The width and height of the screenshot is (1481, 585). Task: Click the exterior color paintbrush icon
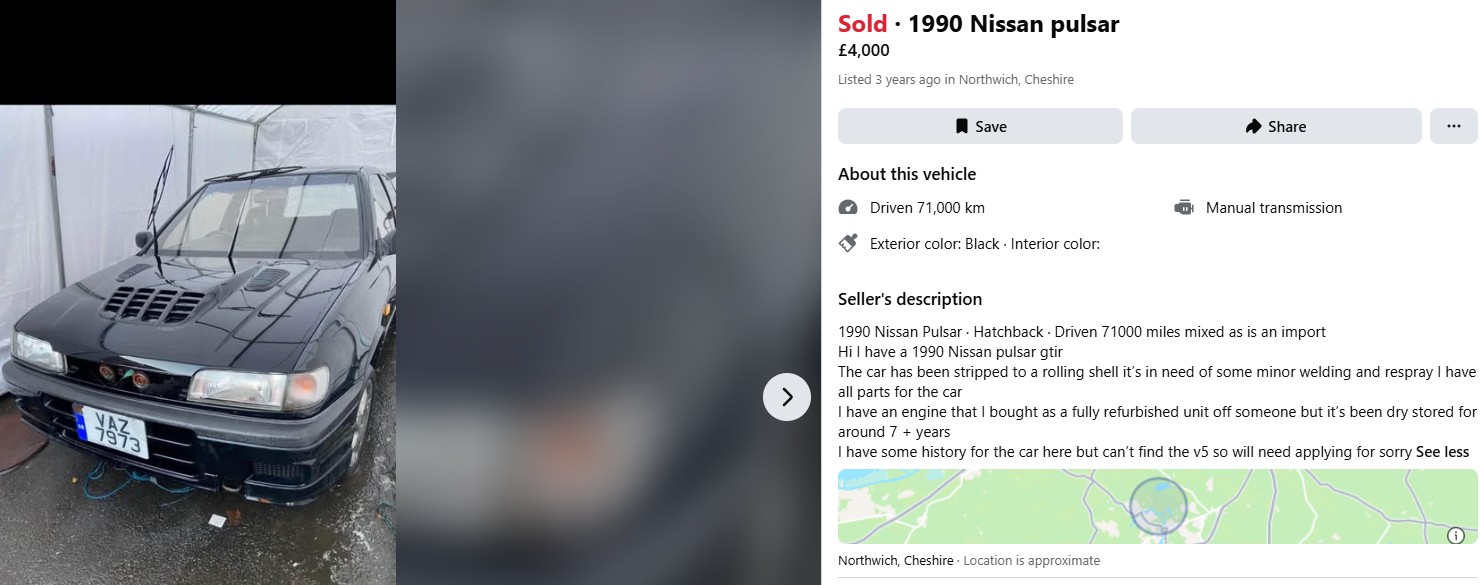tap(848, 243)
